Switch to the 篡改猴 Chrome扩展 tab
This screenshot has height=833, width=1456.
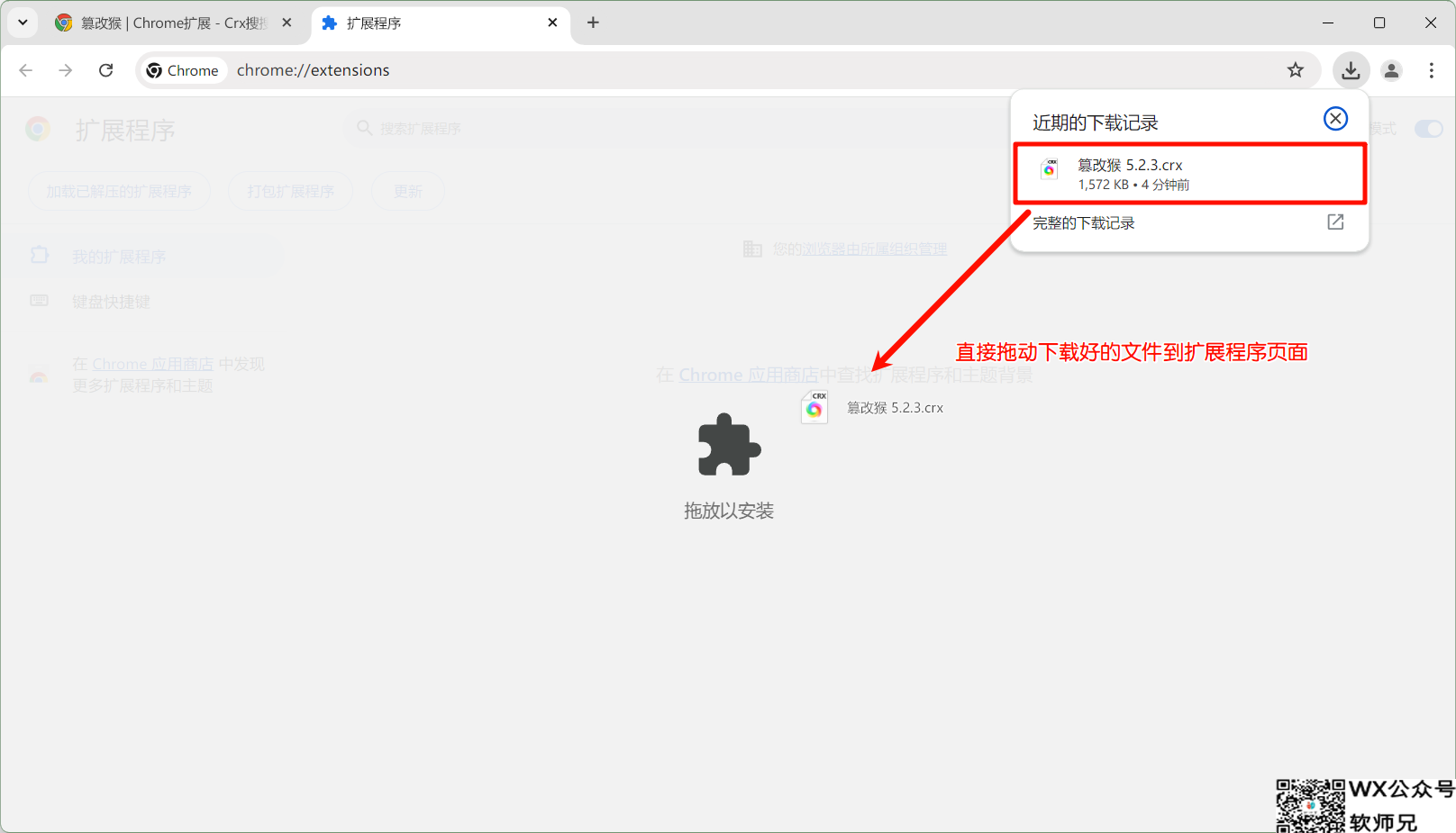173,23
